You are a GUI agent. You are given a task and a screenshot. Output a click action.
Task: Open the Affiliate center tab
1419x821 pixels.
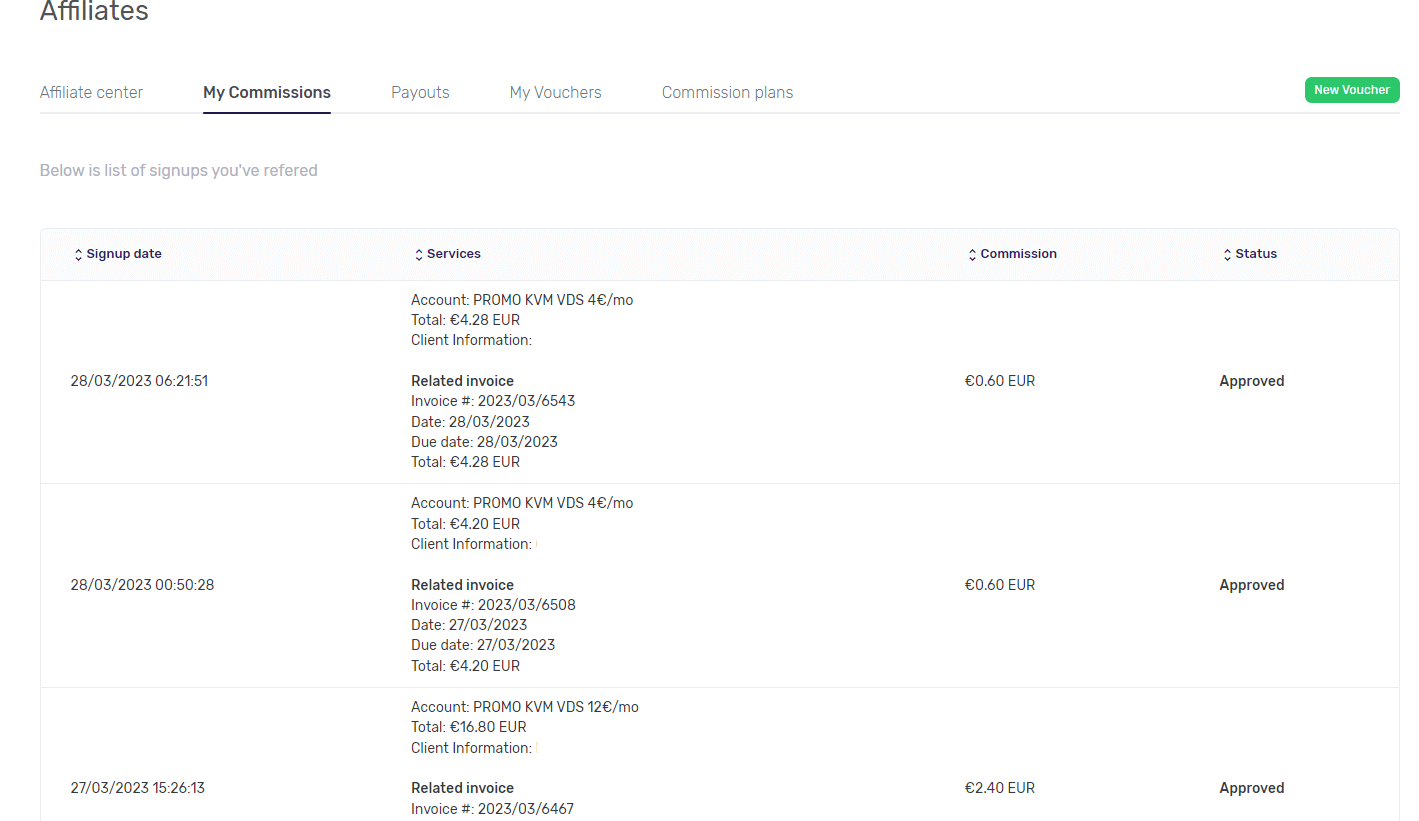point(91,92)
